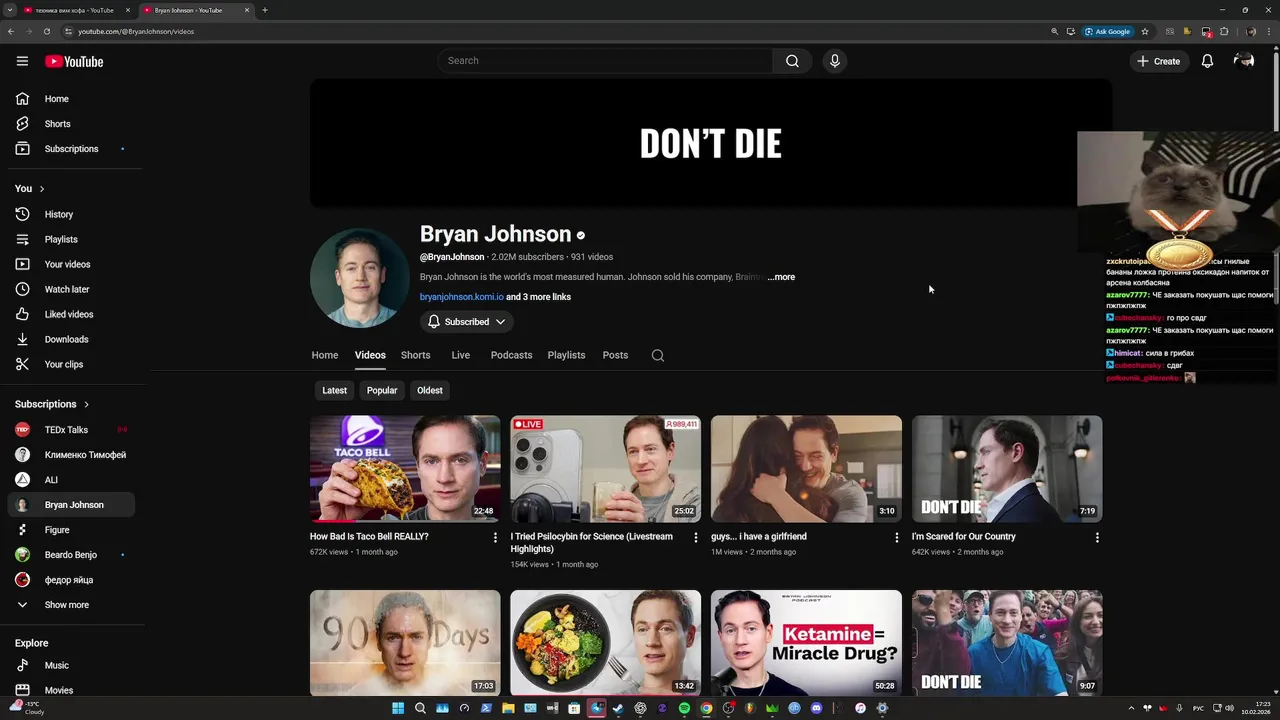Image resolution: width=1280 pixels, height=720 pixels.
Task: Reload the page in browser toolbar
Action: pyautogui.click(x=46, y=31)
